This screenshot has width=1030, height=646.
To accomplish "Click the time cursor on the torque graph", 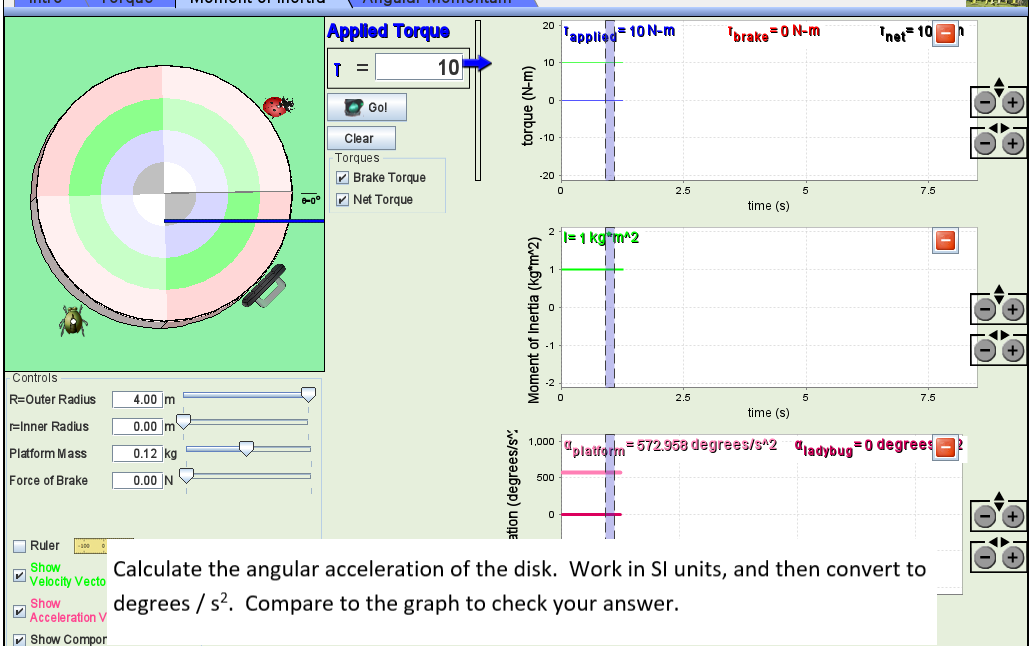I will coord(610,102).
